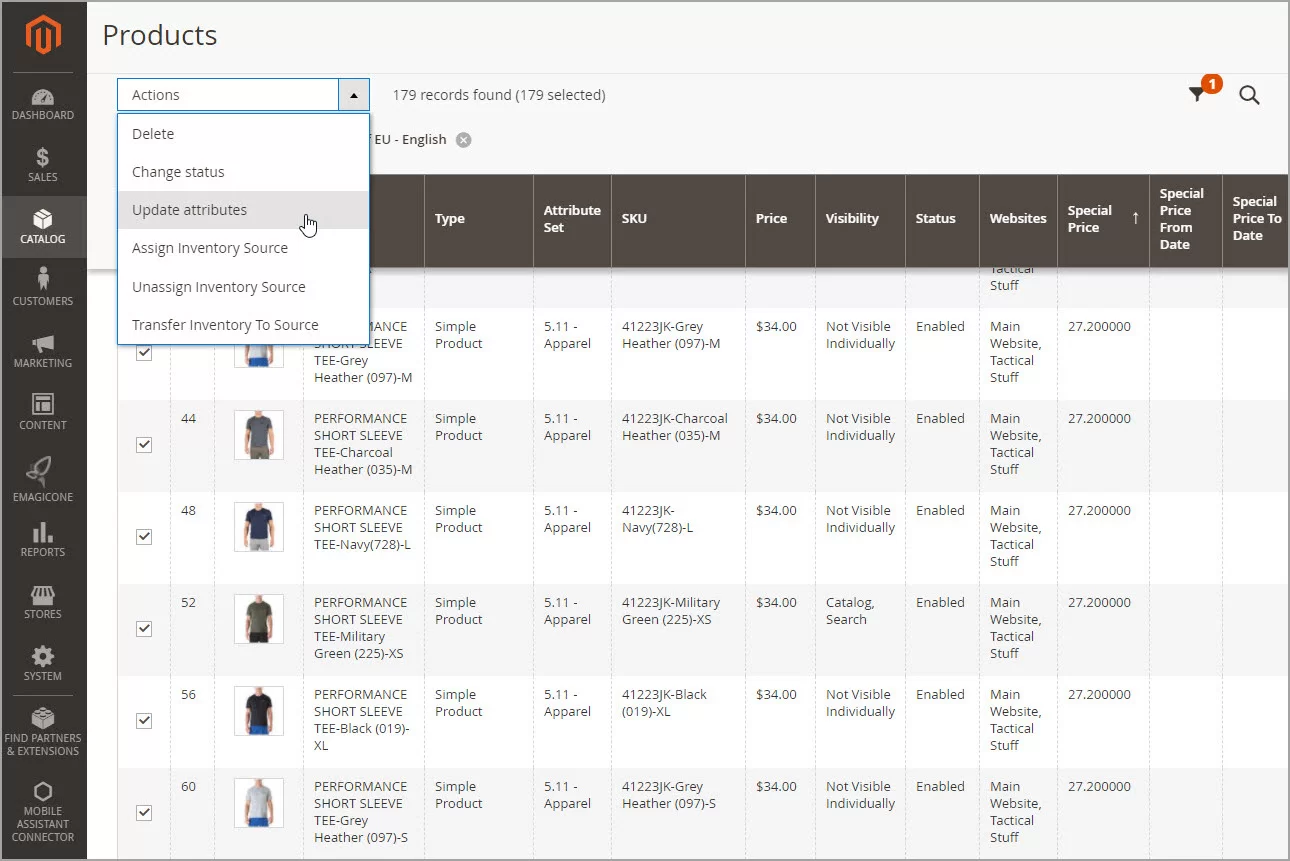1290x861 pixels.
Task: Click Catalog, Search visibility cell
Action: (x=850, y=611)
